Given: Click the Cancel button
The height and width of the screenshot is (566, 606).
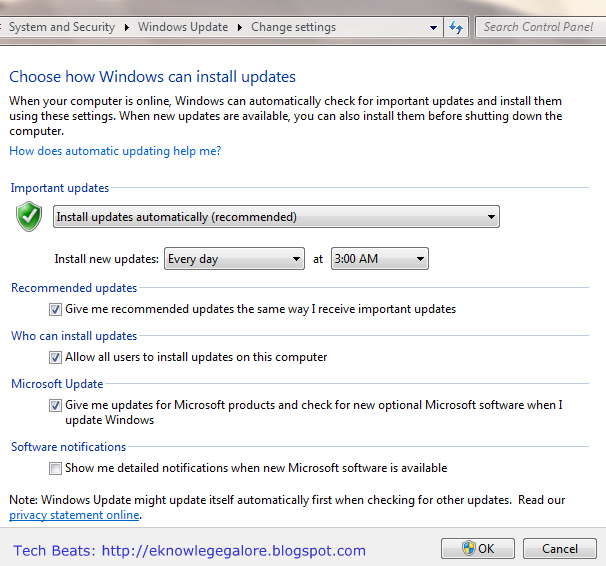Looking at the screenshot, I should (x=560, y=548).
